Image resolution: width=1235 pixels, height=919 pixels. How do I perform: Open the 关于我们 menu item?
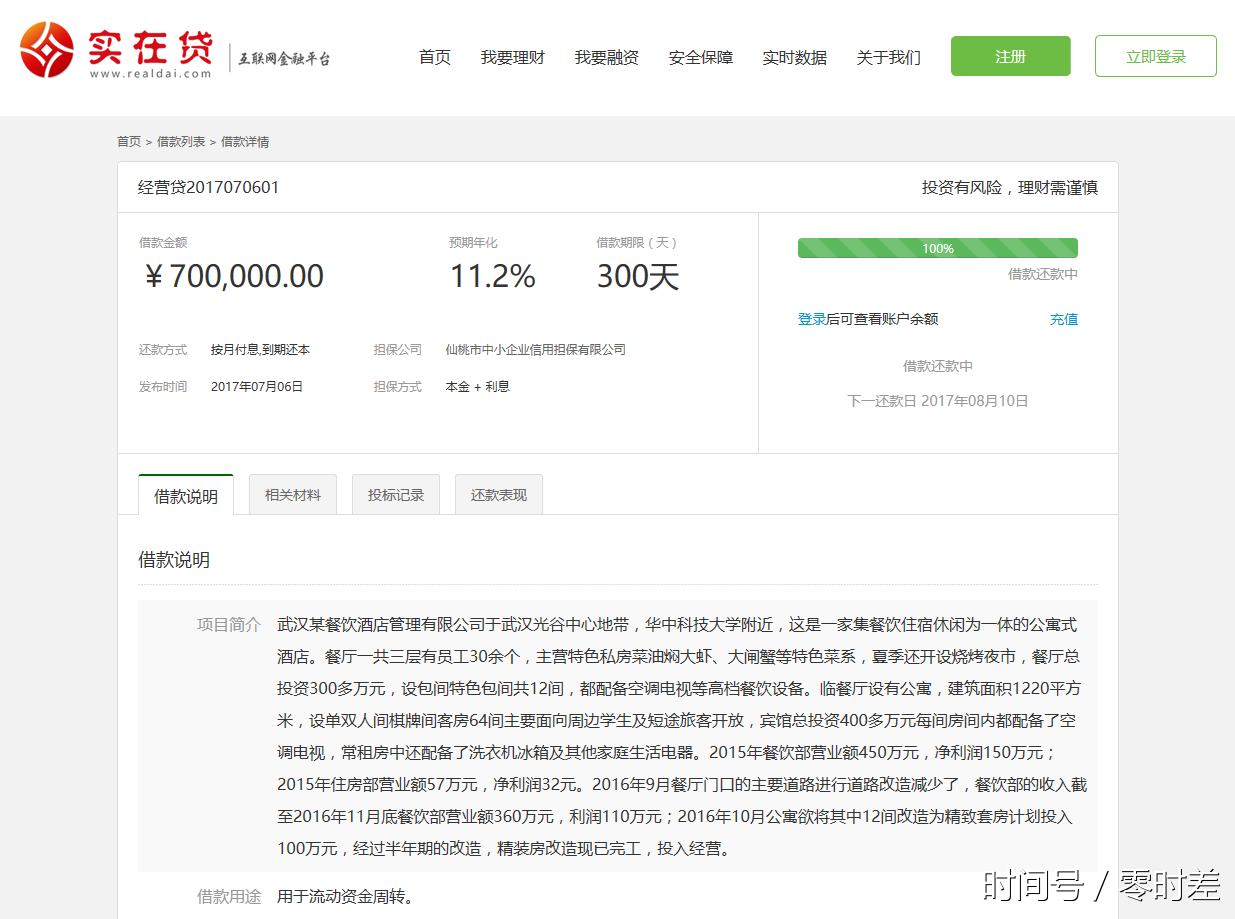(x=888, y=57)
